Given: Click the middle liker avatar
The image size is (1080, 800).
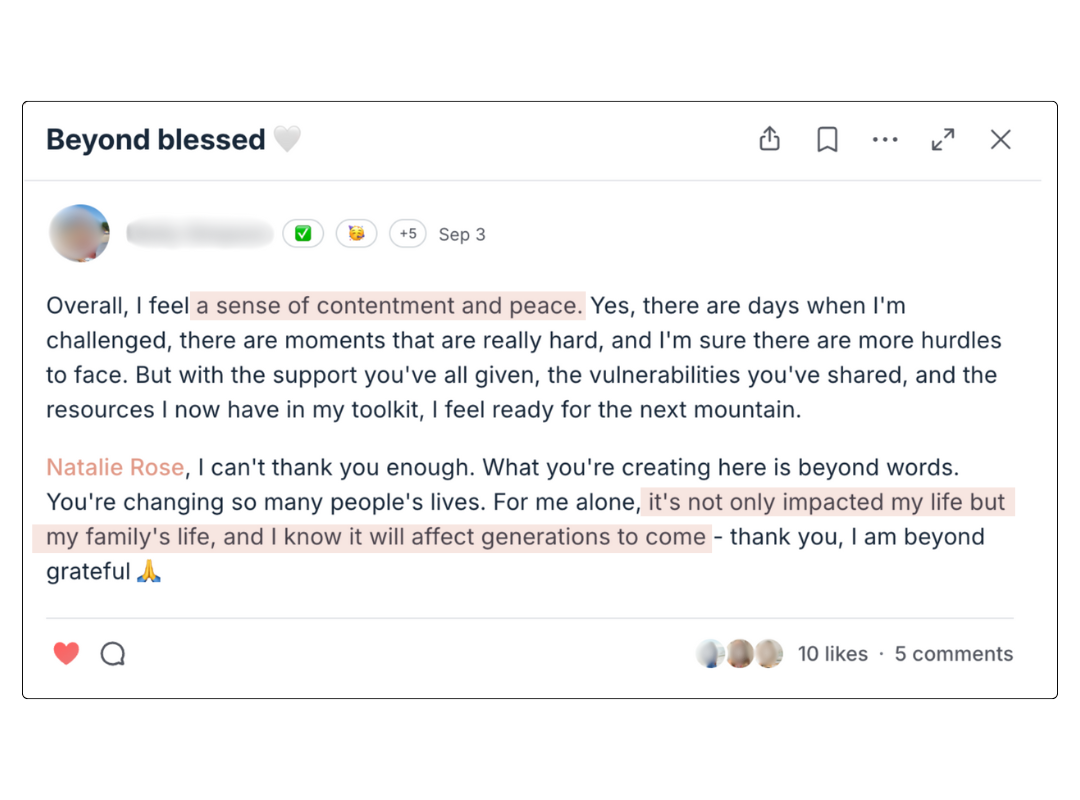Looking at the screenshot, I should coord(739,654).
